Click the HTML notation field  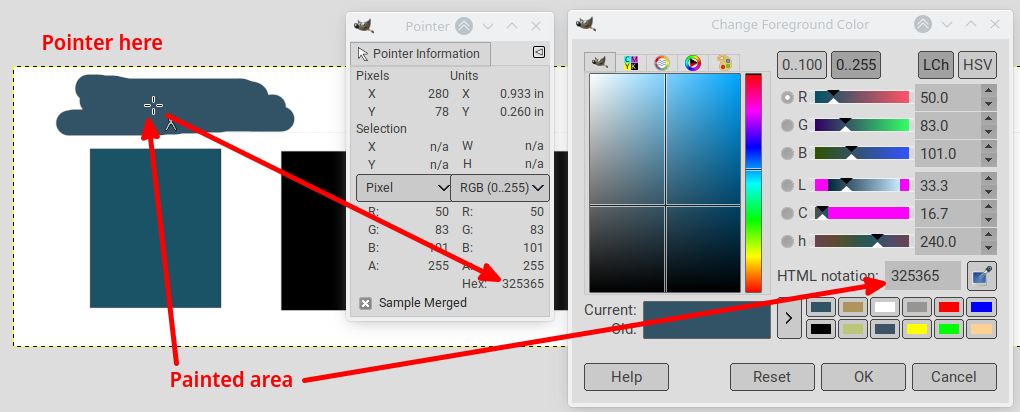922,276
